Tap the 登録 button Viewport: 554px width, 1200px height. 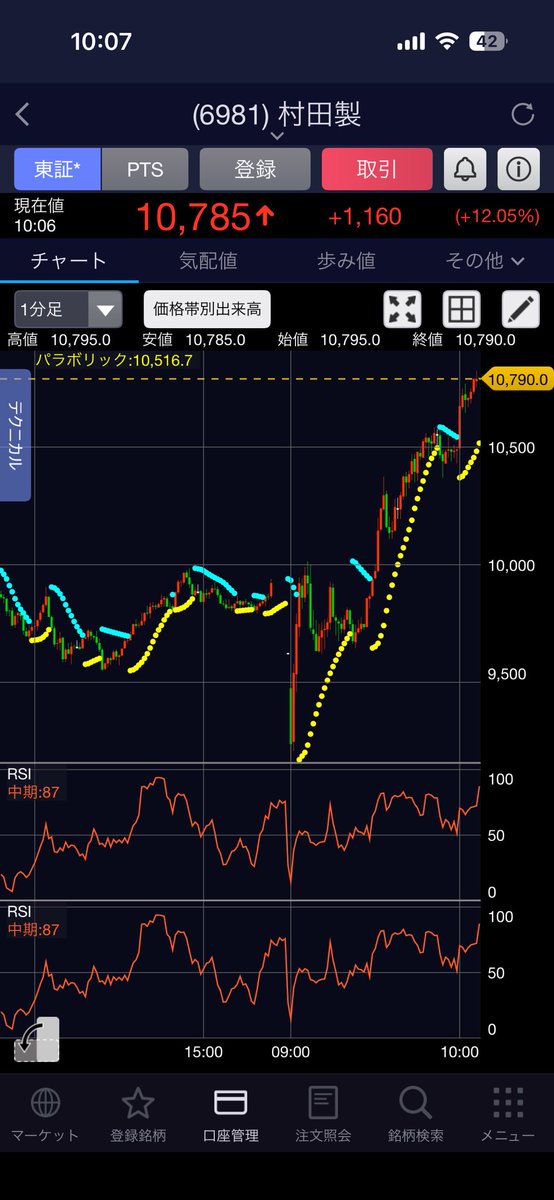255,169
